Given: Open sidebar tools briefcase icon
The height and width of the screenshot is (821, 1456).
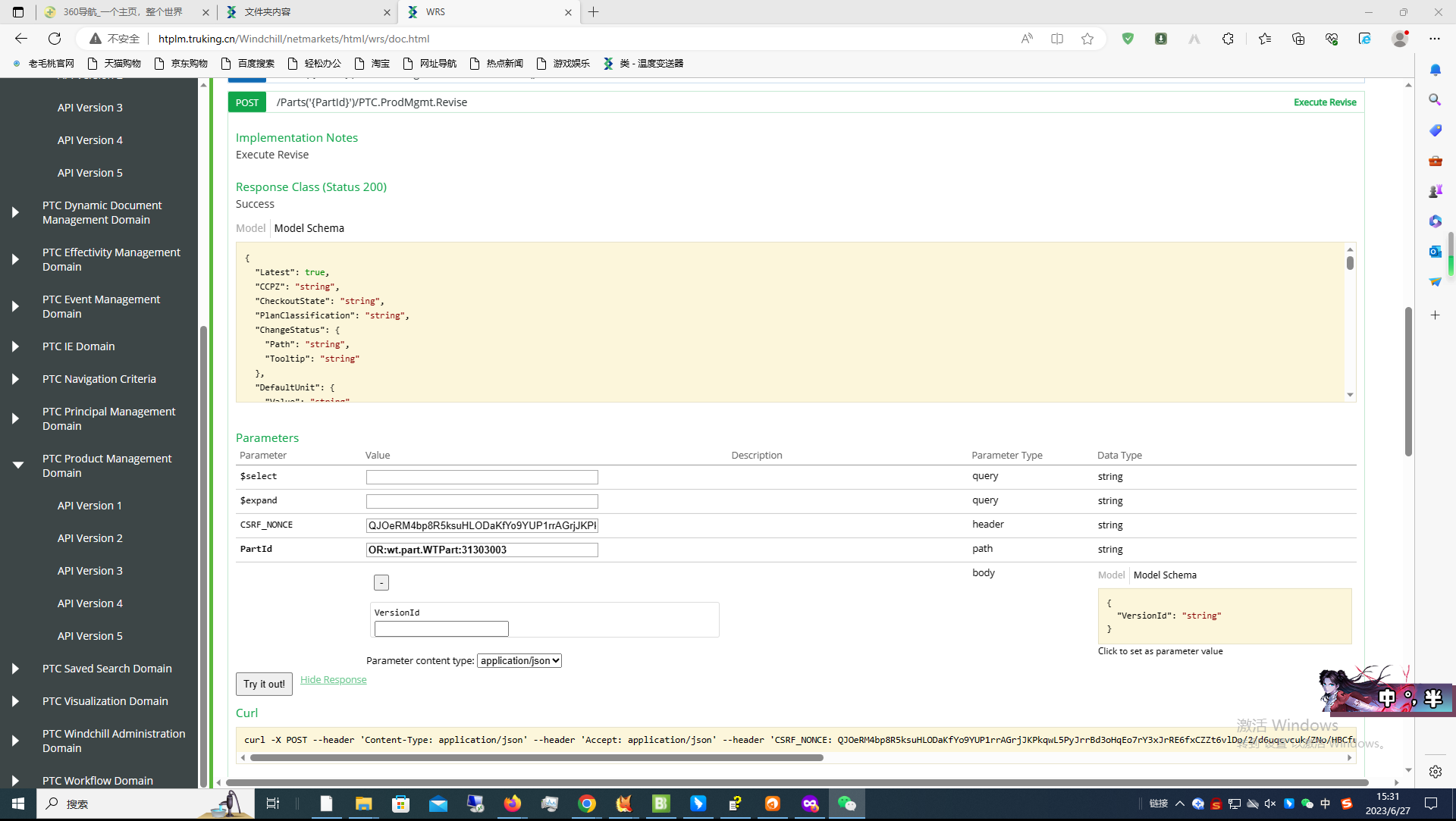Looking at the screenshot, I should pos(1436,161).
